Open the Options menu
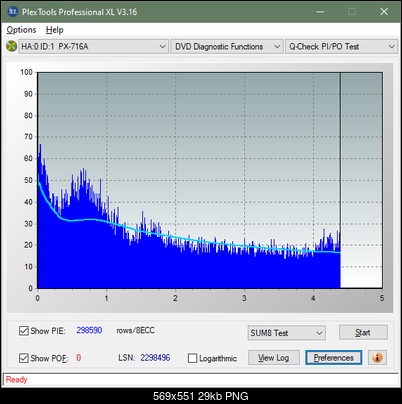 click(21, 30)
